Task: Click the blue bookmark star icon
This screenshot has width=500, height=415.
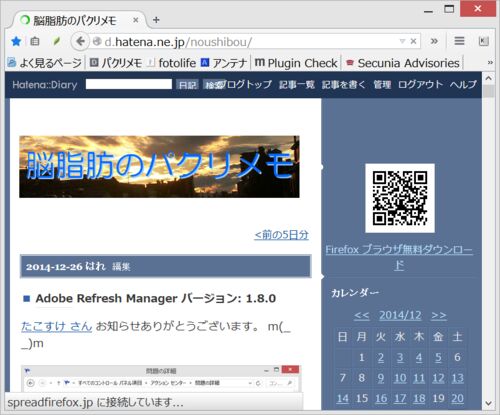Action: [x=16, y=41]
